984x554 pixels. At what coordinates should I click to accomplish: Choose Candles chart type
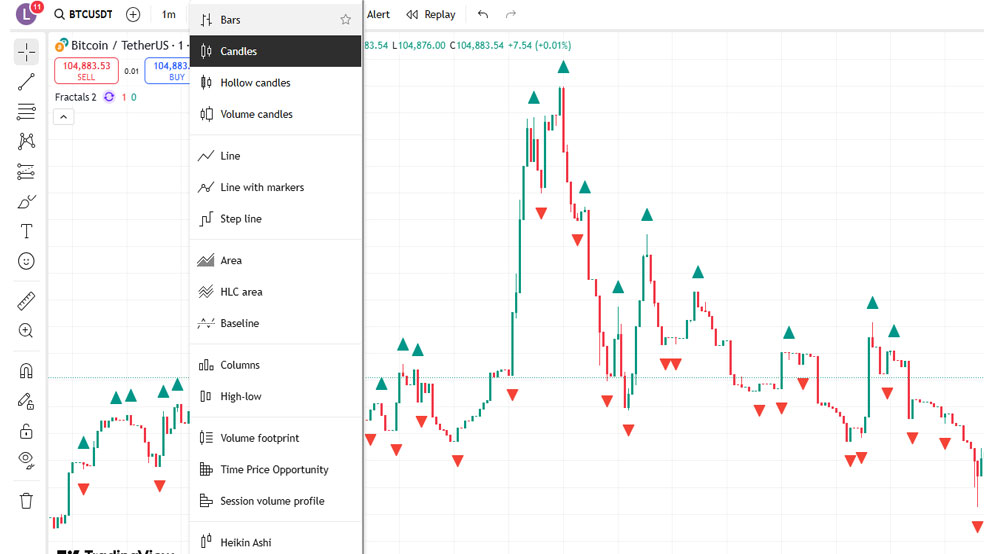point(275,51)
